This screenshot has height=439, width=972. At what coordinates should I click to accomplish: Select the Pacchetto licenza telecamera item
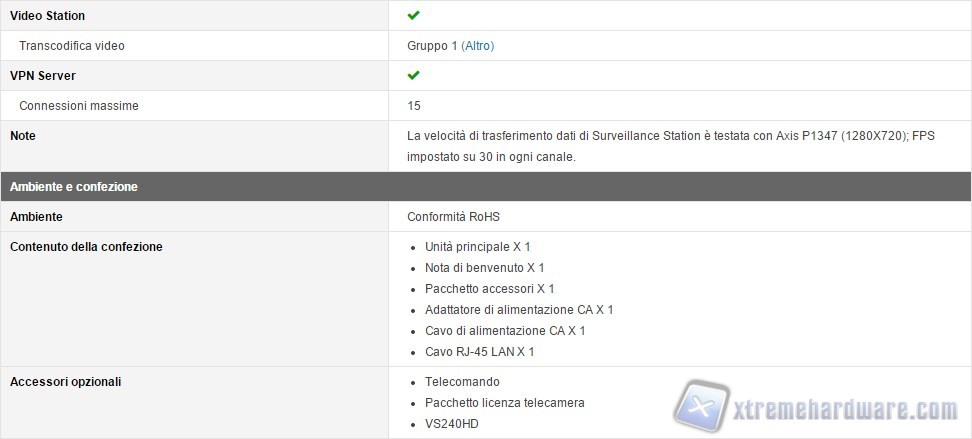tap(504, 403)
